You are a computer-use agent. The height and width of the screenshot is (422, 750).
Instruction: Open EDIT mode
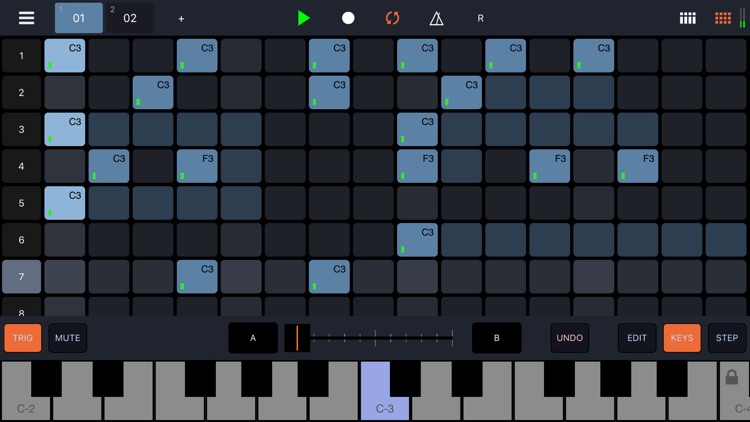[x=637, y=338]
